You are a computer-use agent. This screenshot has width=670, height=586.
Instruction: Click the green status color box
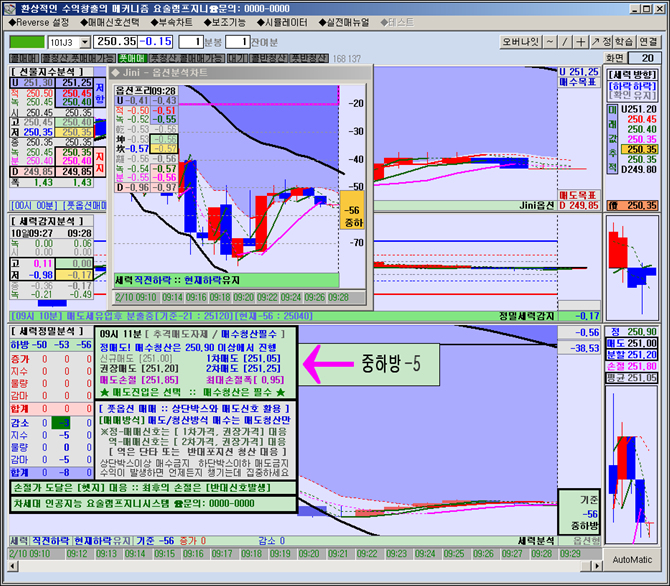(x=27, y=42)
